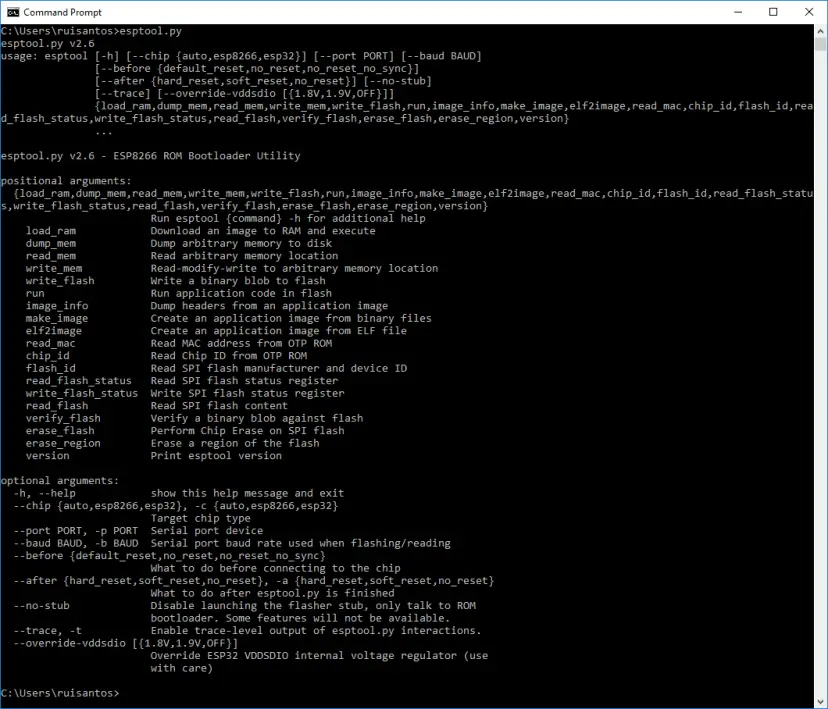Click '--override-vddsdio' in optional arguments list

pyautogui.click(x=69, y=643)
